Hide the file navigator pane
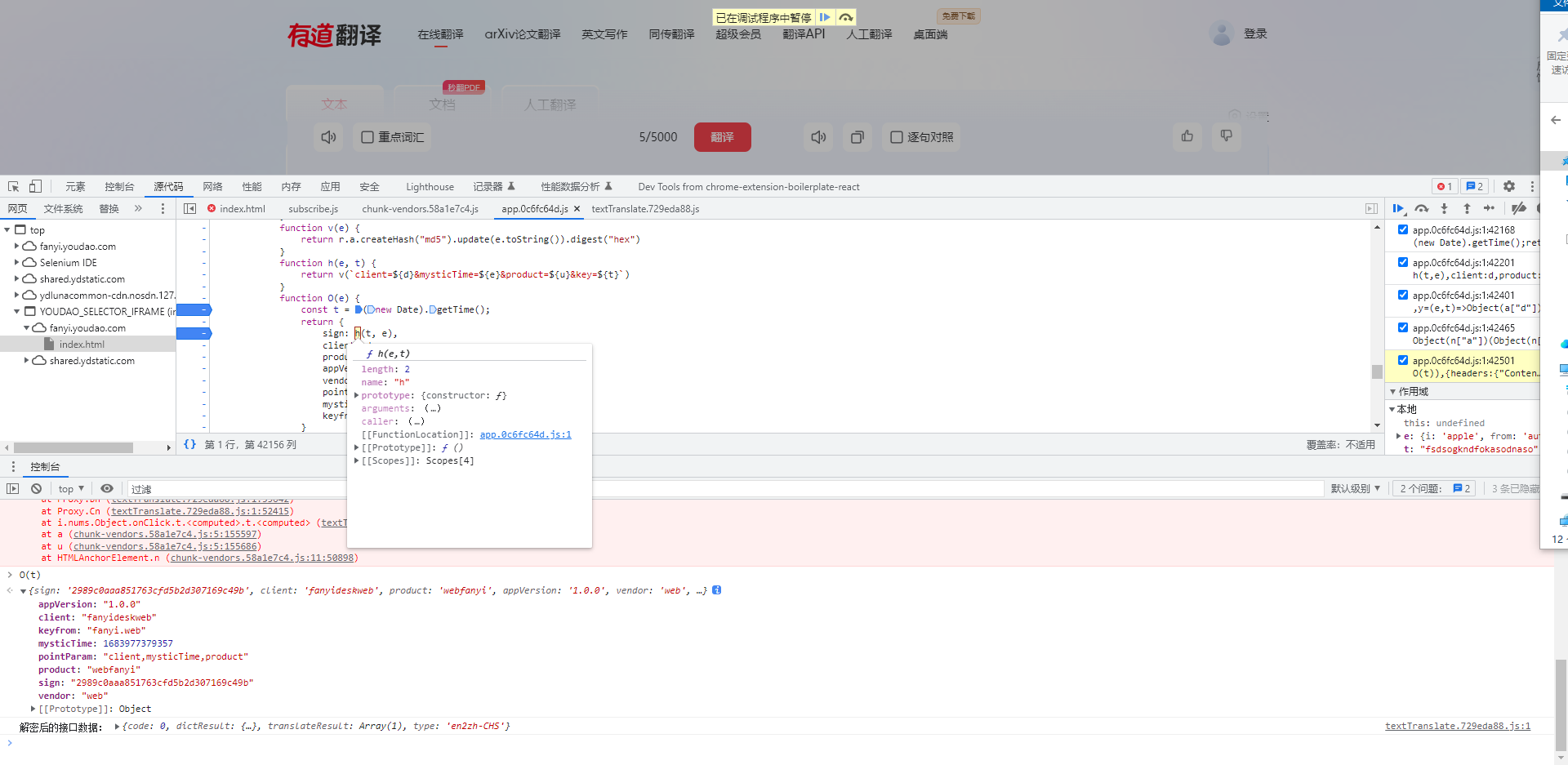This screenshot has width=1568, height=765. [x=189, y=209]
